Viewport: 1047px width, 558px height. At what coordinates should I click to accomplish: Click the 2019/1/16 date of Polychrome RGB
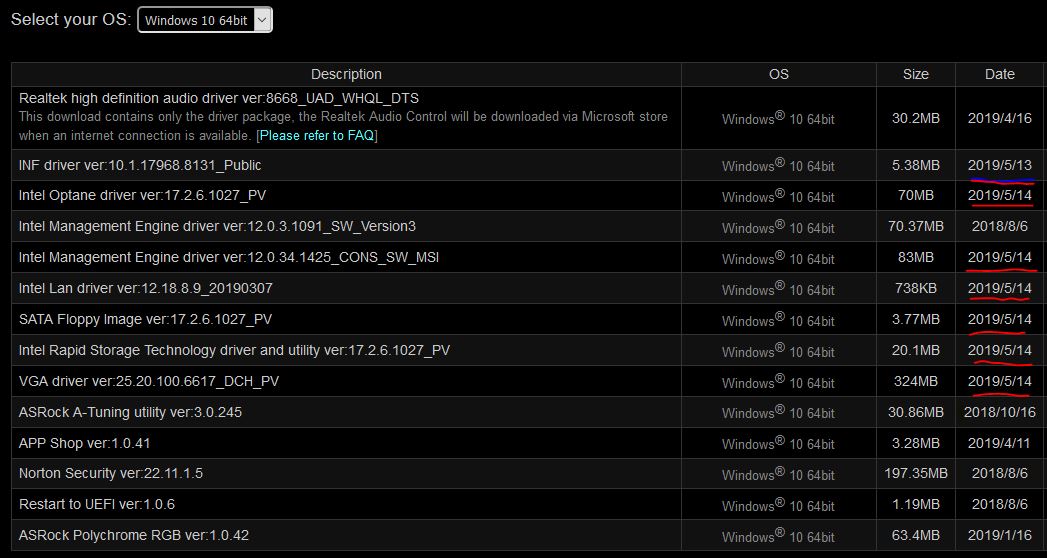tap(1000, 535)
